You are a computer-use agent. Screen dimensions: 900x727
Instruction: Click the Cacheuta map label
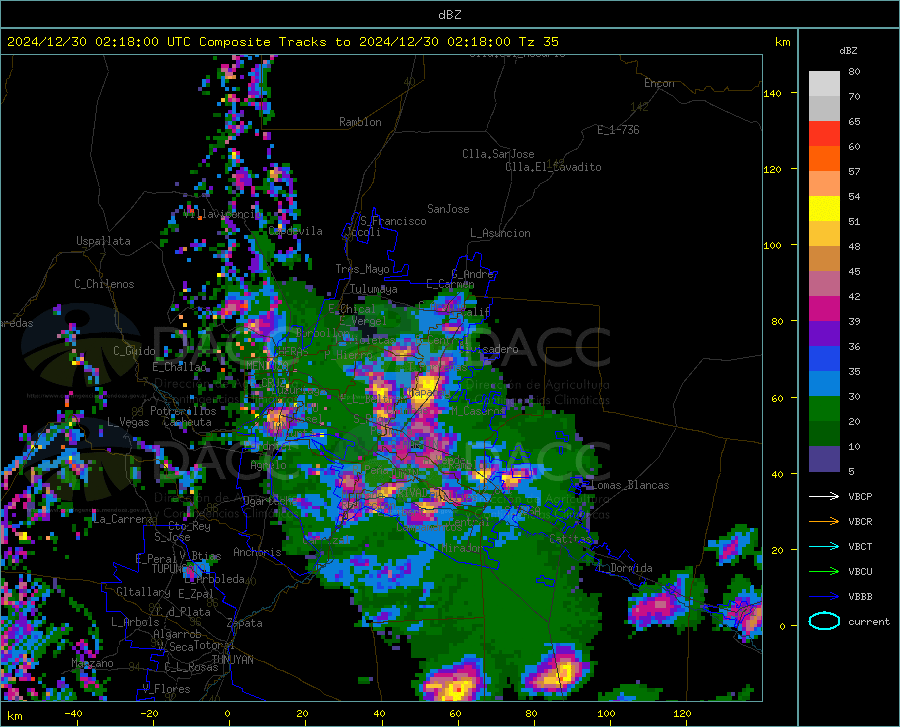187,422
